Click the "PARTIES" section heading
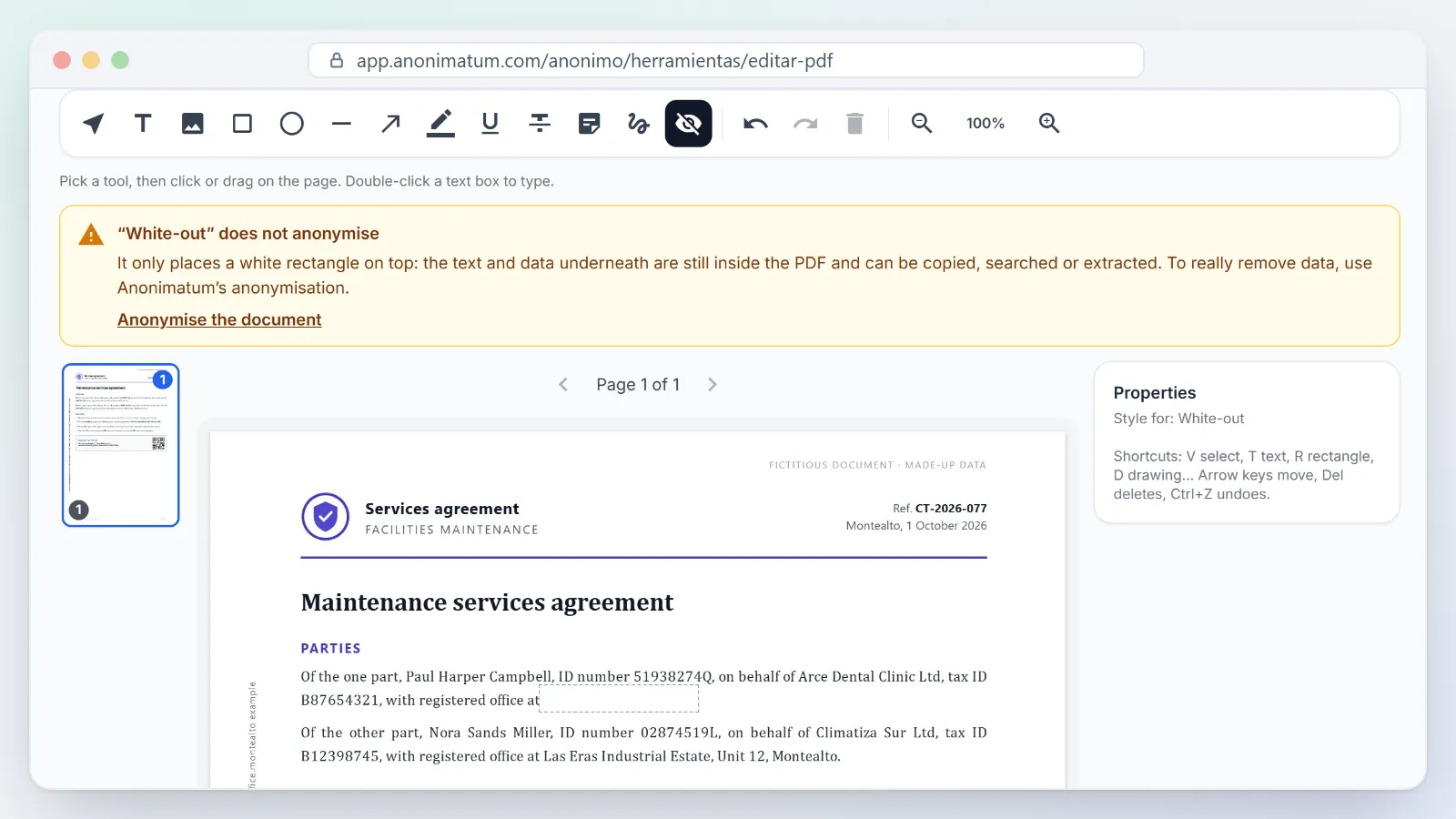The width and height of the screenshot is (1456, 819). [330, 649]
